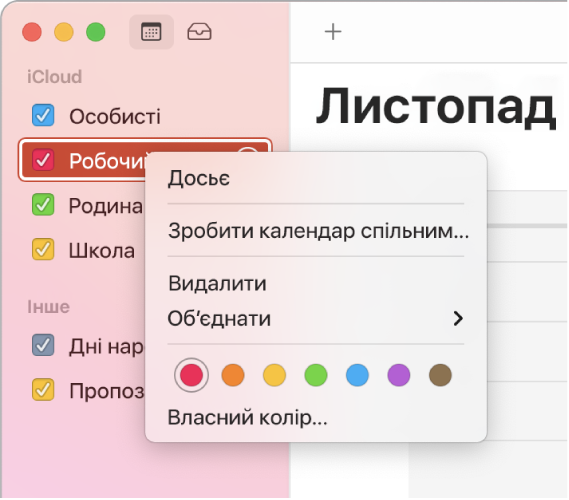The height and width of the screenshot is (500, 569).
Task: Click the Листопад month title
Action: click(435, 107)
